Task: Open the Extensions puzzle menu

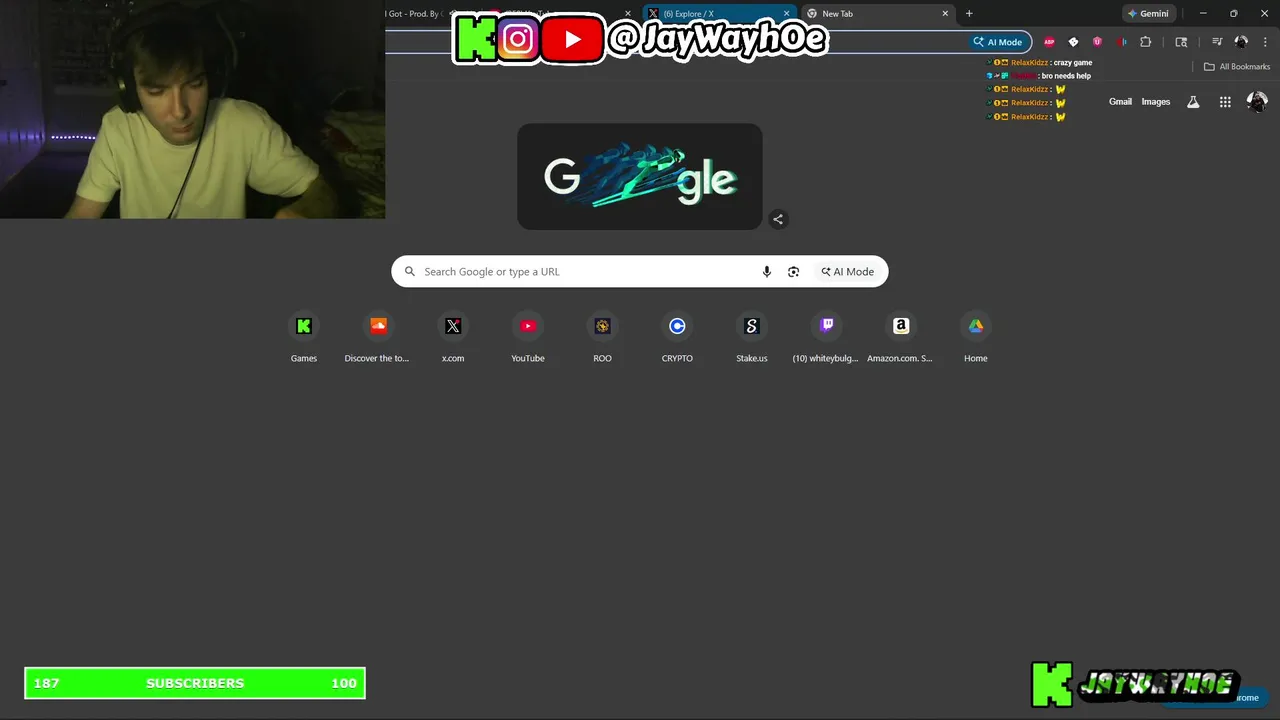Action: point(1146,42)
